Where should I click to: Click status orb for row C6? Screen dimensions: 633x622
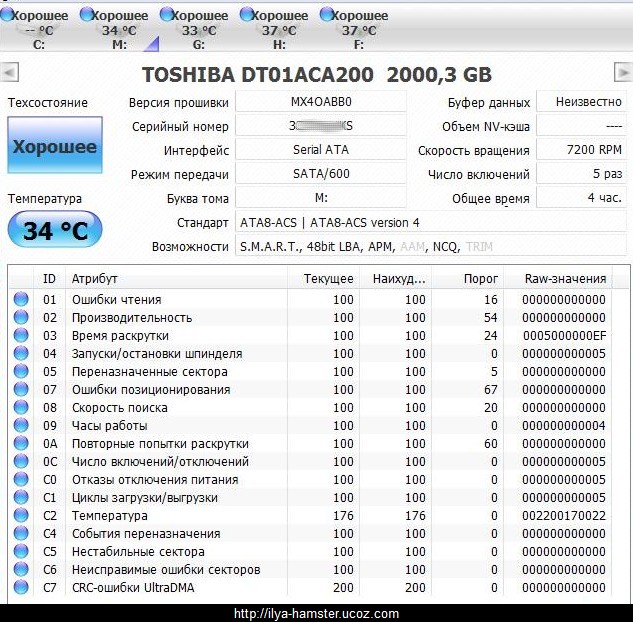pos(21,569)
